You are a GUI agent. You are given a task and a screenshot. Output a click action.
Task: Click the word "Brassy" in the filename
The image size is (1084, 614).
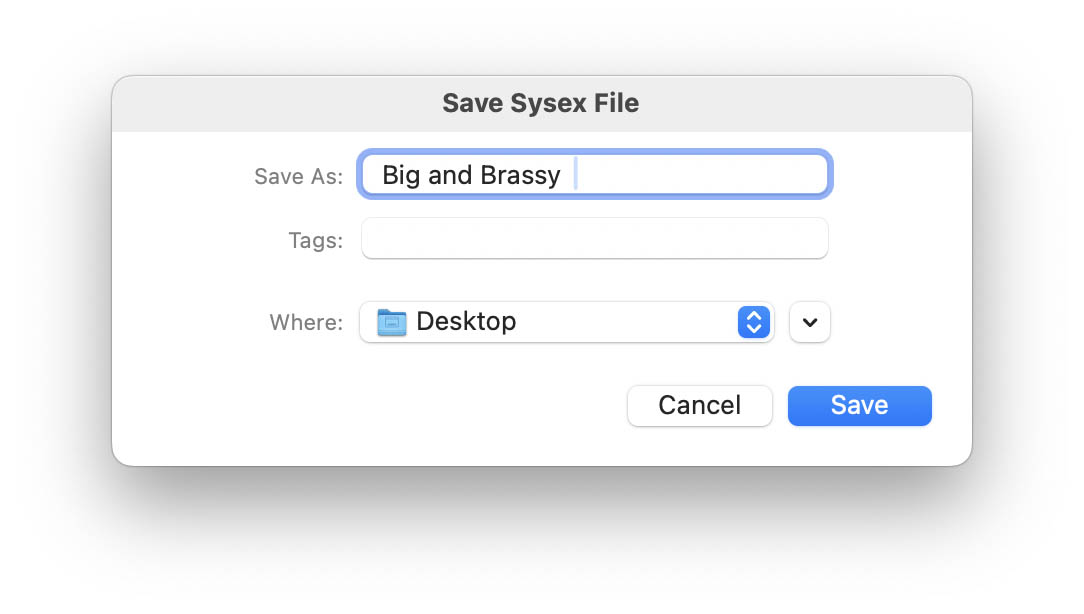(x=520, y=176)
